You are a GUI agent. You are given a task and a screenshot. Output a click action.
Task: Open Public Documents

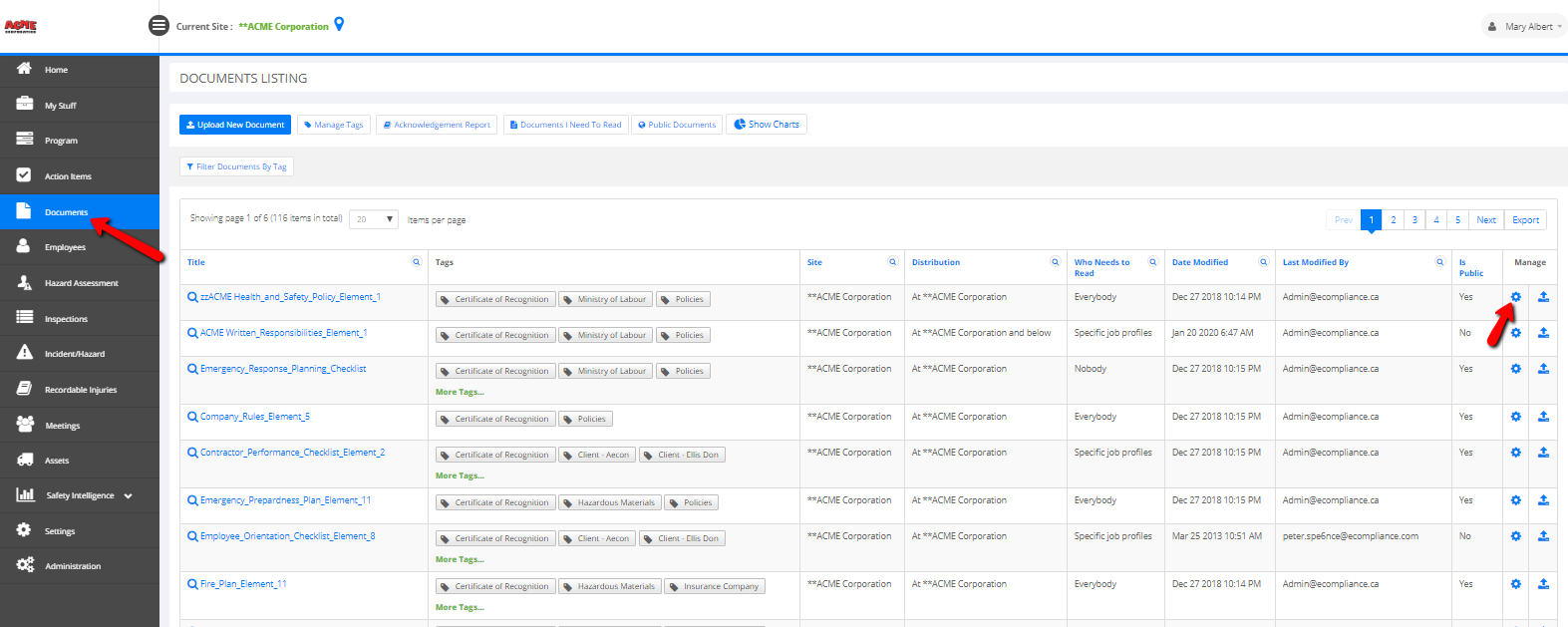pyautogui.click(x=677, y=125)
